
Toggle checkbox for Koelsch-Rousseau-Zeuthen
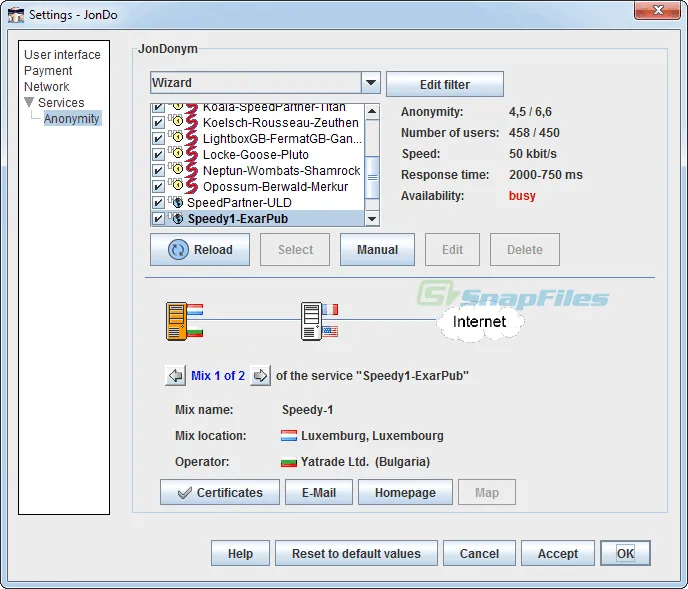(x=158, y=123)
